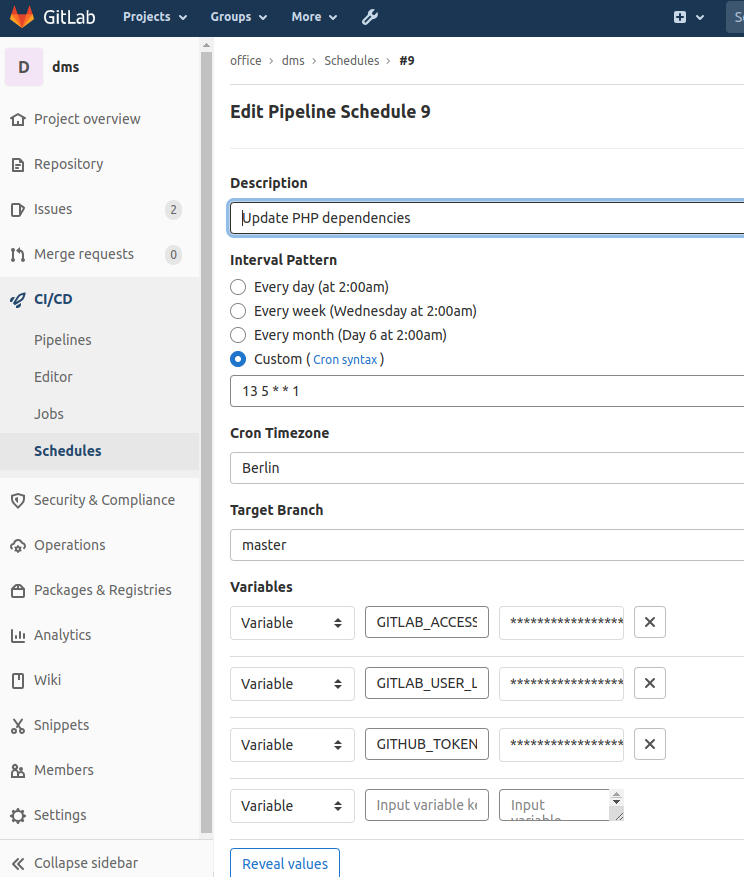Click the plus icon to create new
The image size is (744, 877).
(681, 17)
